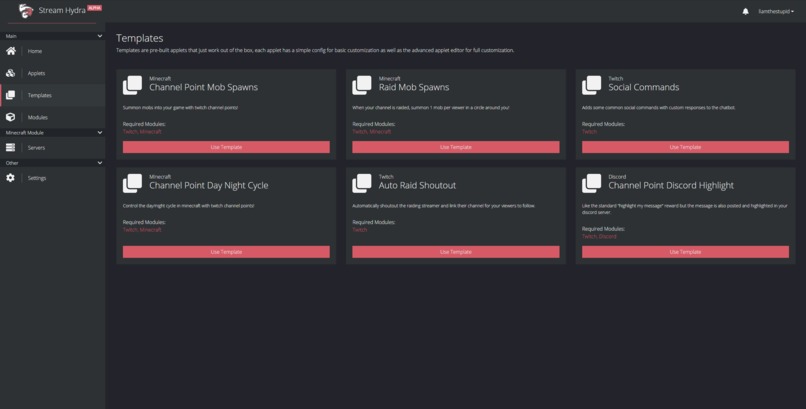Click the Stream Hydra logo icon
Screen dimensions: 806x409
coord(26,11)
